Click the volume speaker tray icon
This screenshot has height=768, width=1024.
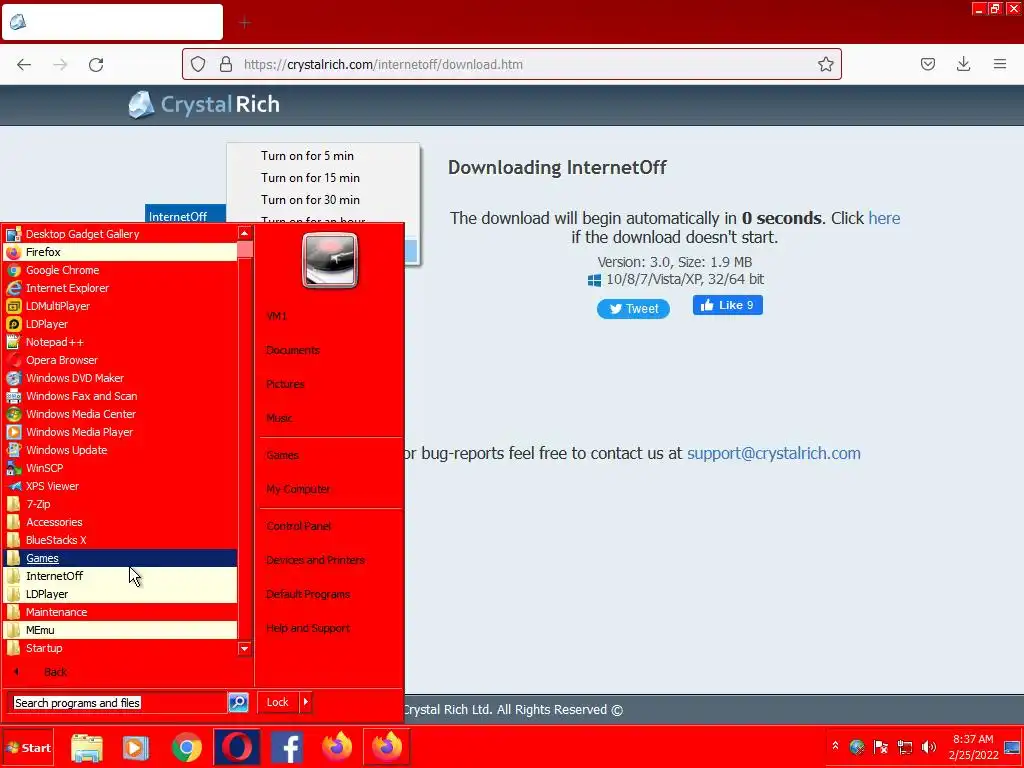[929, 747]
